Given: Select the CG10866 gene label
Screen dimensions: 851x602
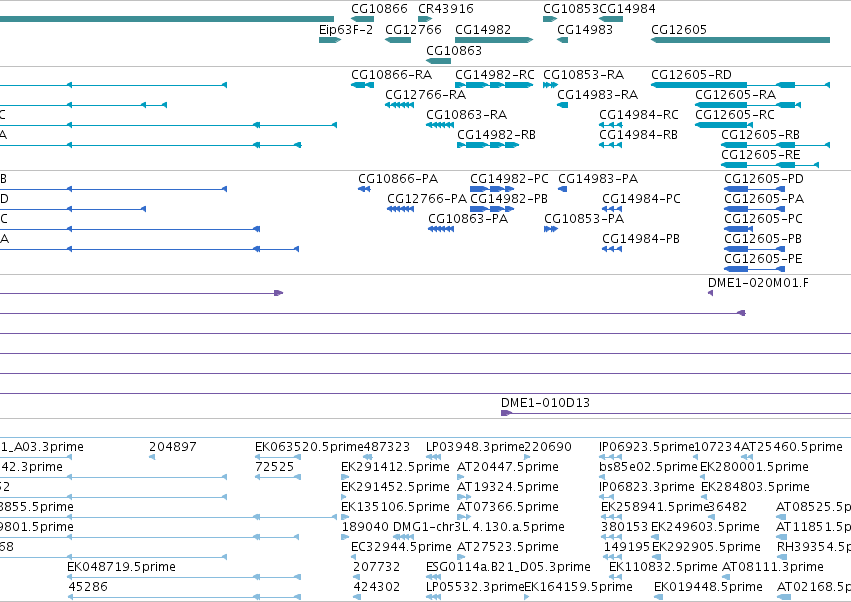Looking at the screenshot, I should [379, 9].
